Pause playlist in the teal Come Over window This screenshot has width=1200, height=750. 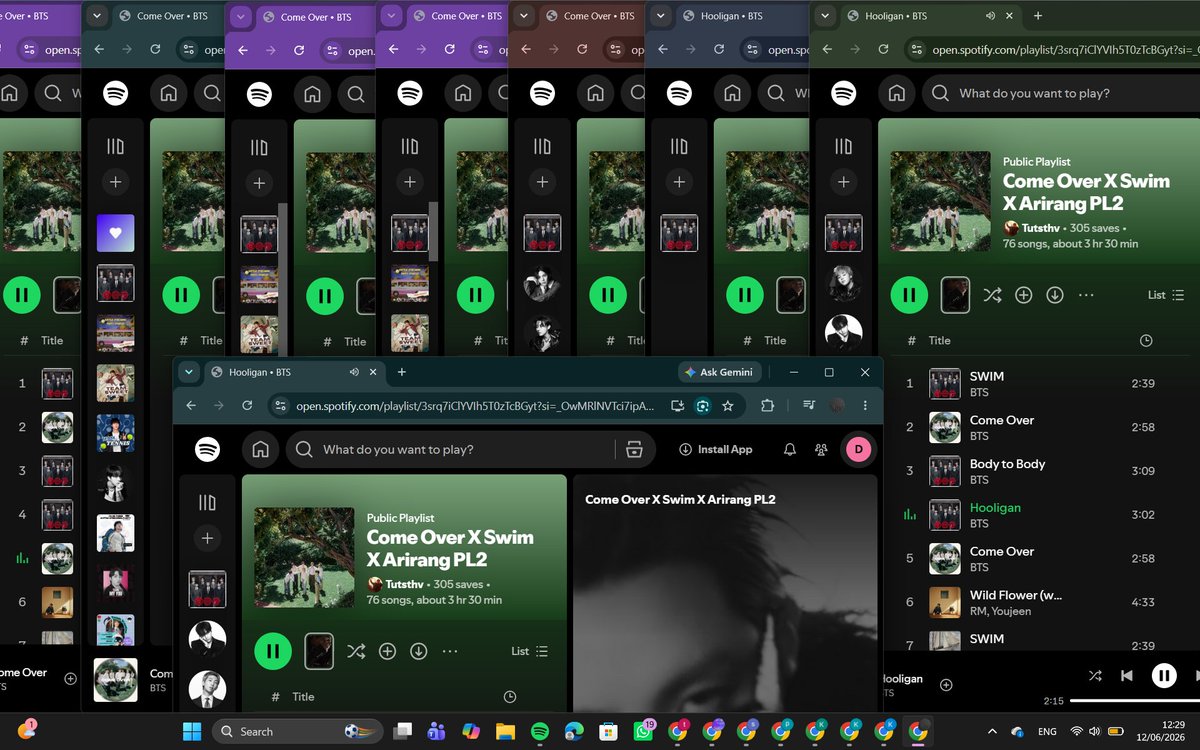pyautogui.click(x=181, y=295)
